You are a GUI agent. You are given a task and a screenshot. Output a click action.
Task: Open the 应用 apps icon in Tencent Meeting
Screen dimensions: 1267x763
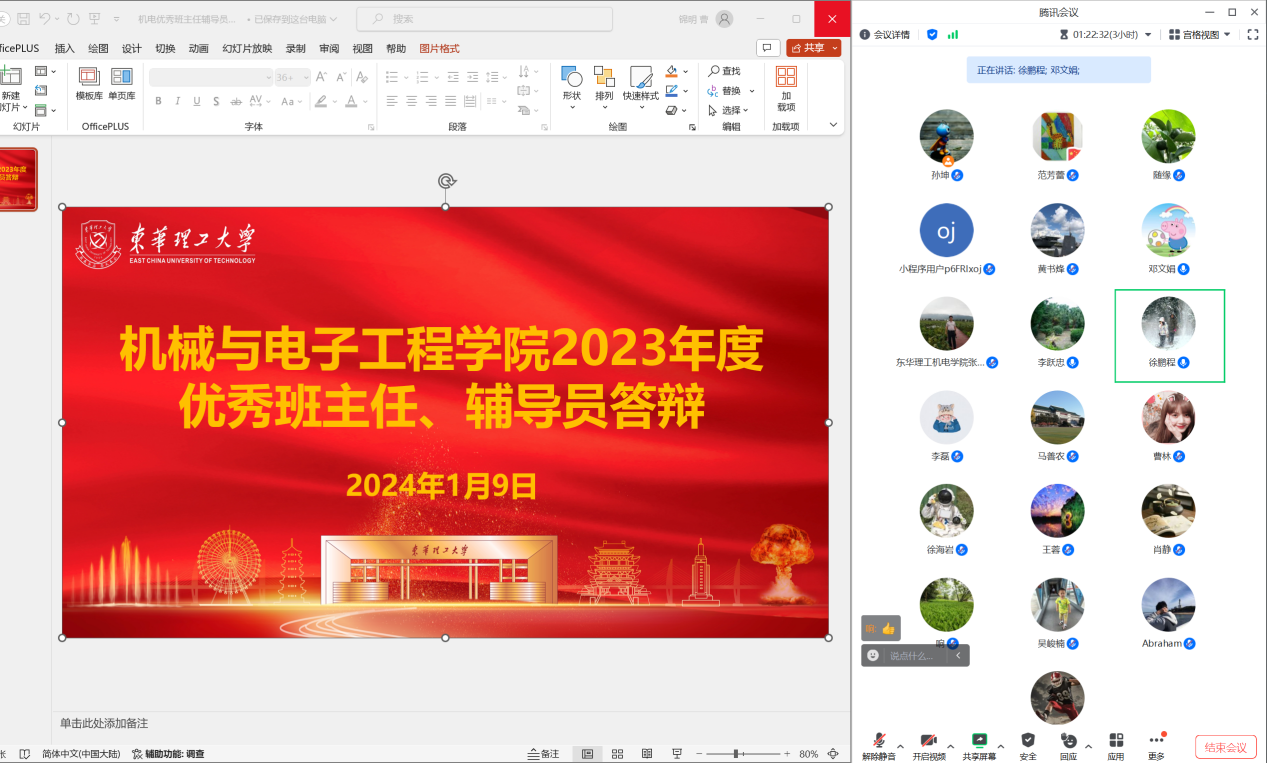click(1116, 741)
